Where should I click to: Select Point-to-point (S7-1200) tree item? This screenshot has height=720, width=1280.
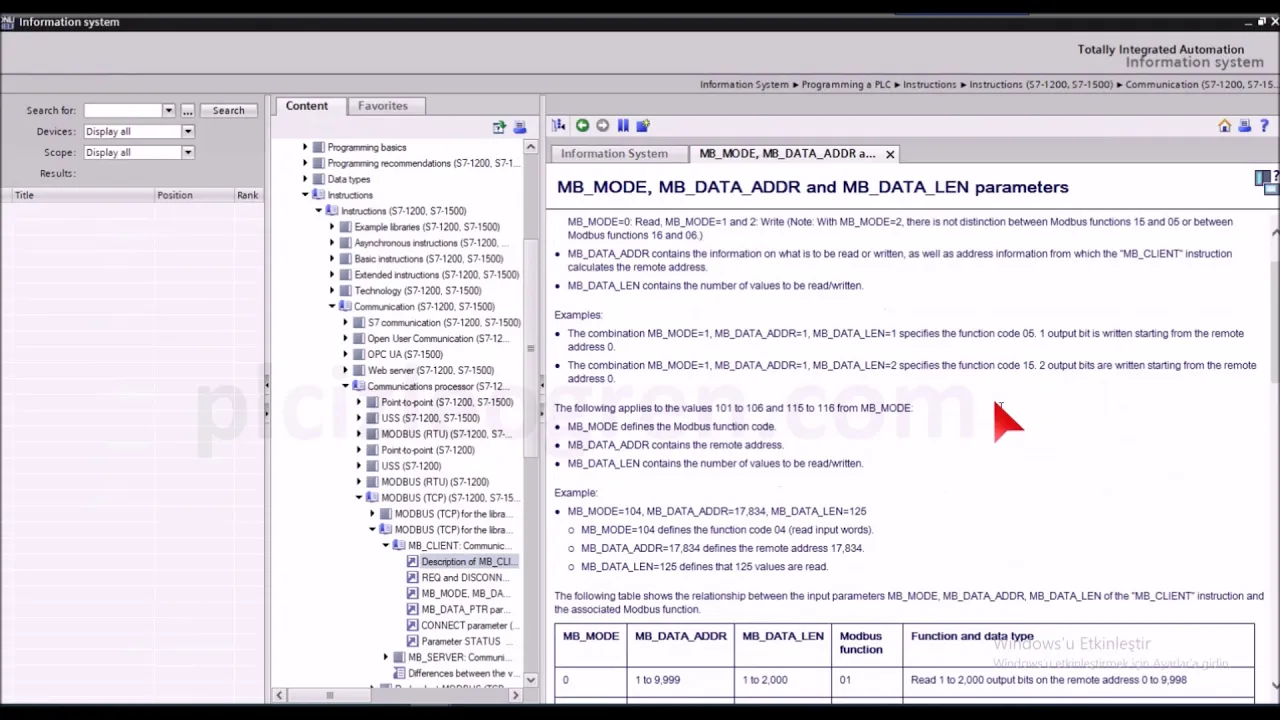427,450
